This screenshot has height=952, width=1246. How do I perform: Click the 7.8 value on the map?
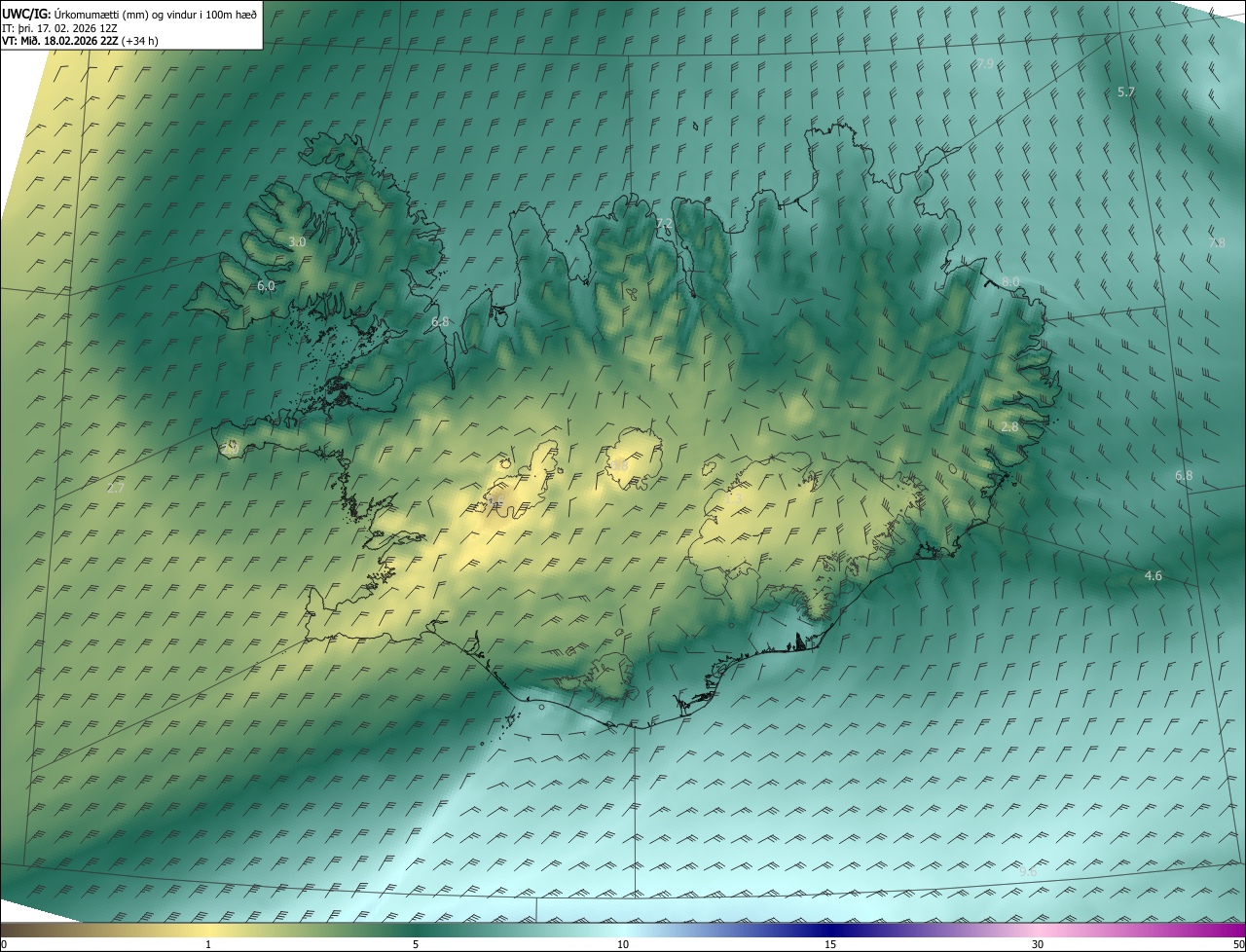1217,242
